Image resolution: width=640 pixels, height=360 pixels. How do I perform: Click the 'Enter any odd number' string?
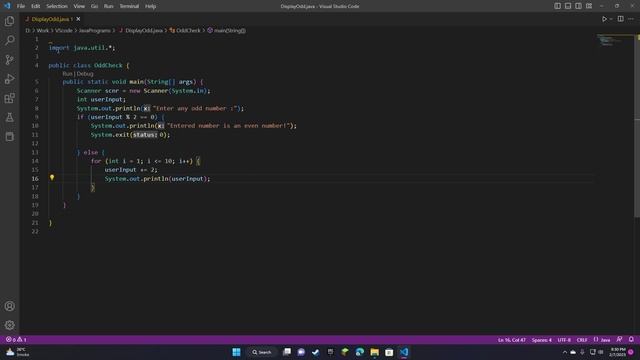click(195, 108)
